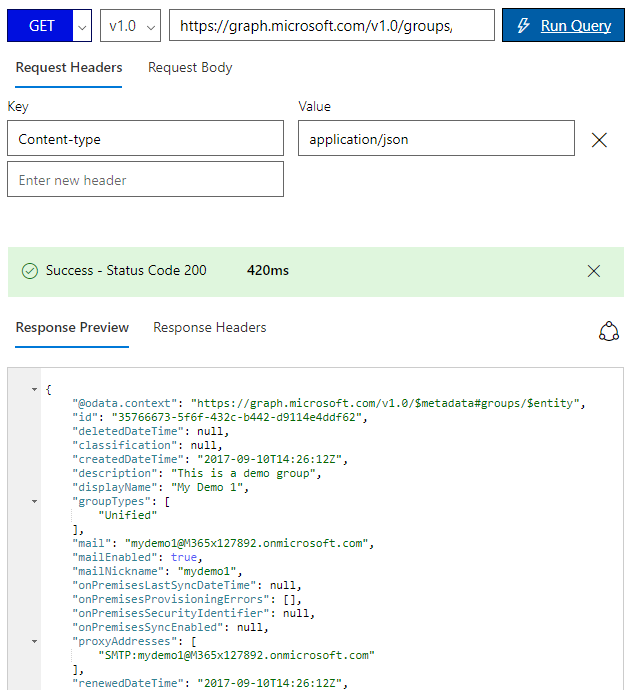The image size is (628, 690).
Task: Switch to the Request Headers tab
Action: coord(69,68)
